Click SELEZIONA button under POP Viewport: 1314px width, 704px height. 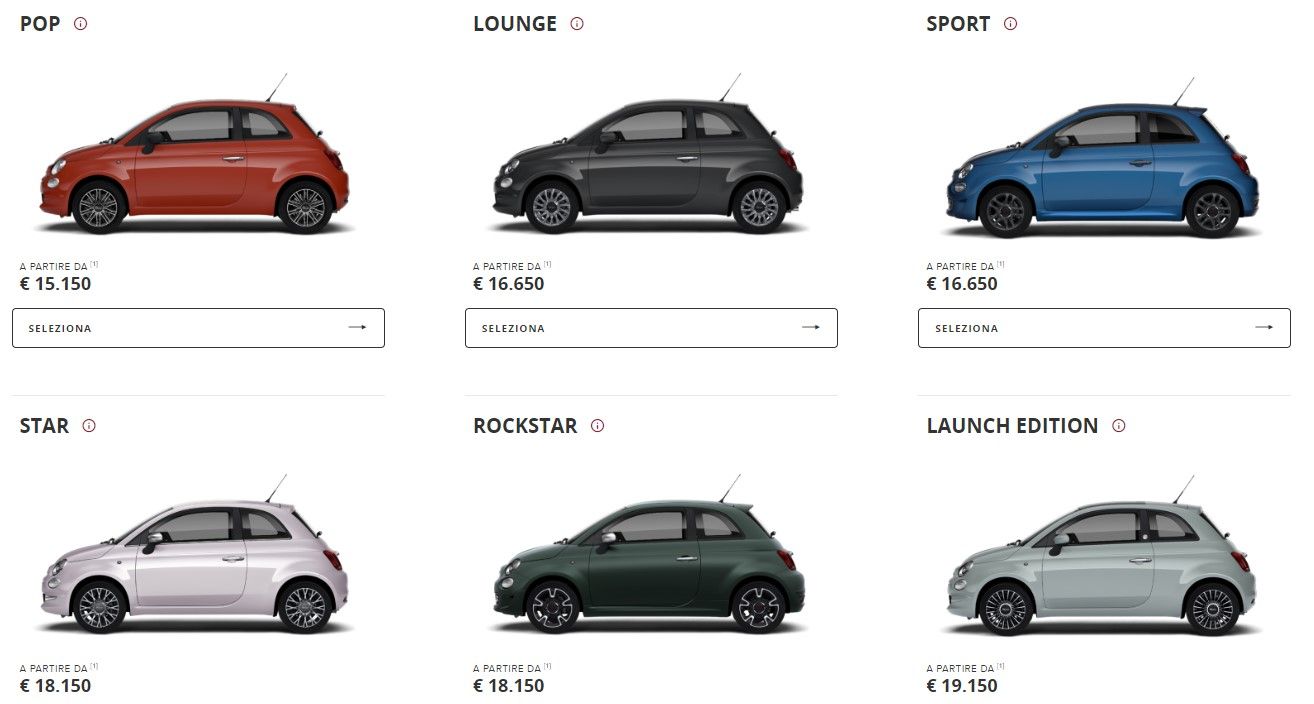(x=198, y=328)
